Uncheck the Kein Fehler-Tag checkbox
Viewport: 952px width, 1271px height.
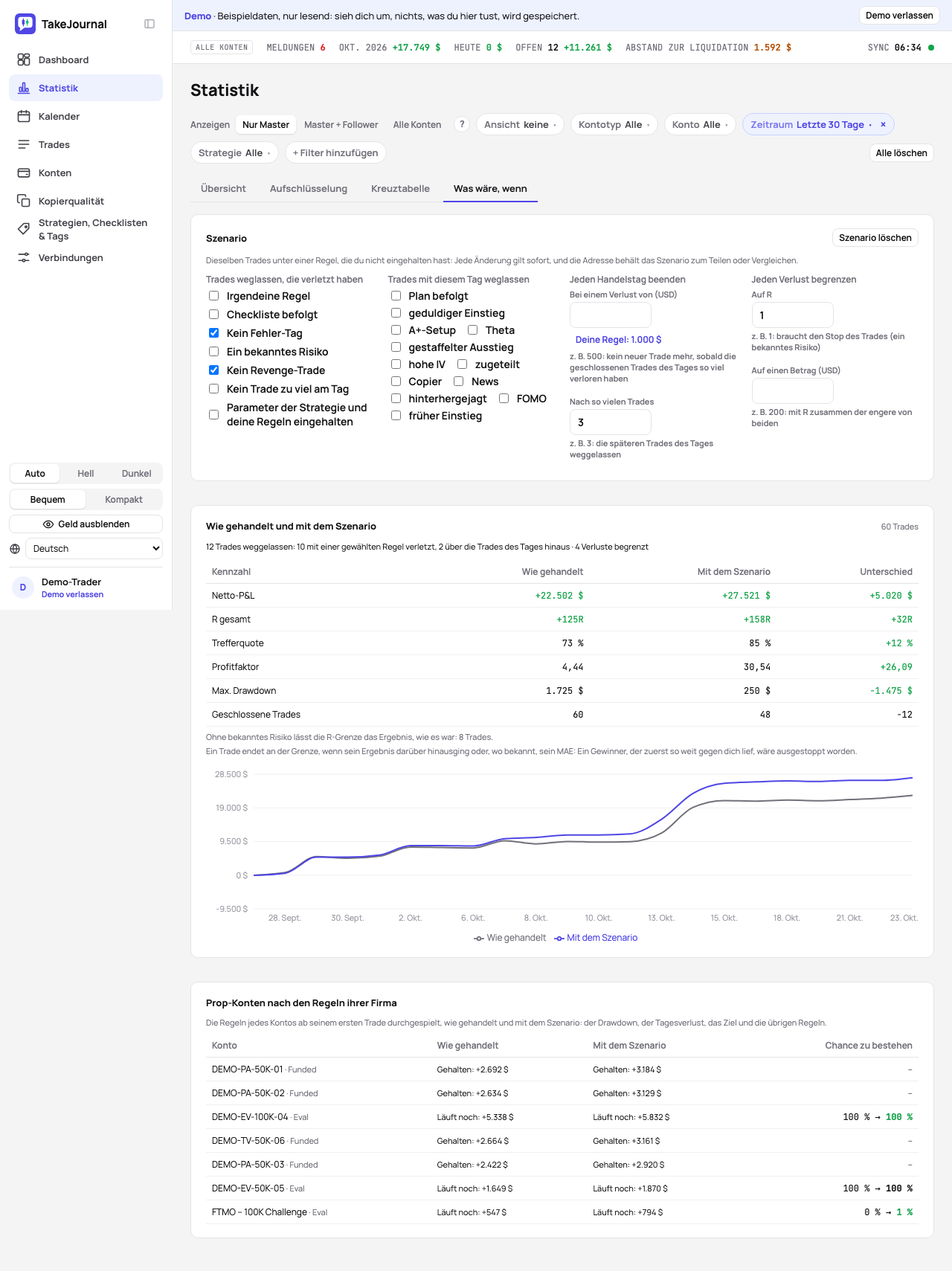point(214,333)
